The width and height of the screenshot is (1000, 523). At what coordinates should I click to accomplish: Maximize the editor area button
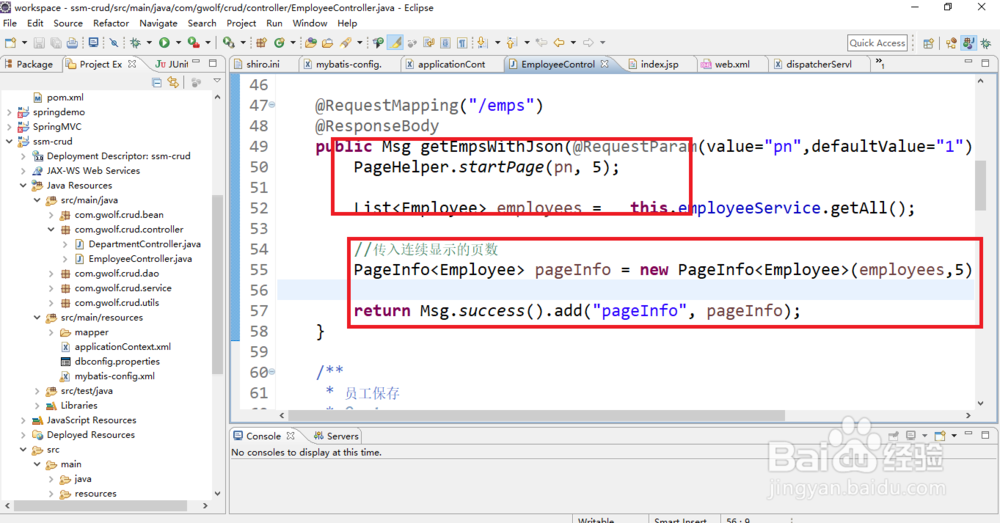[x=985, y=63]
